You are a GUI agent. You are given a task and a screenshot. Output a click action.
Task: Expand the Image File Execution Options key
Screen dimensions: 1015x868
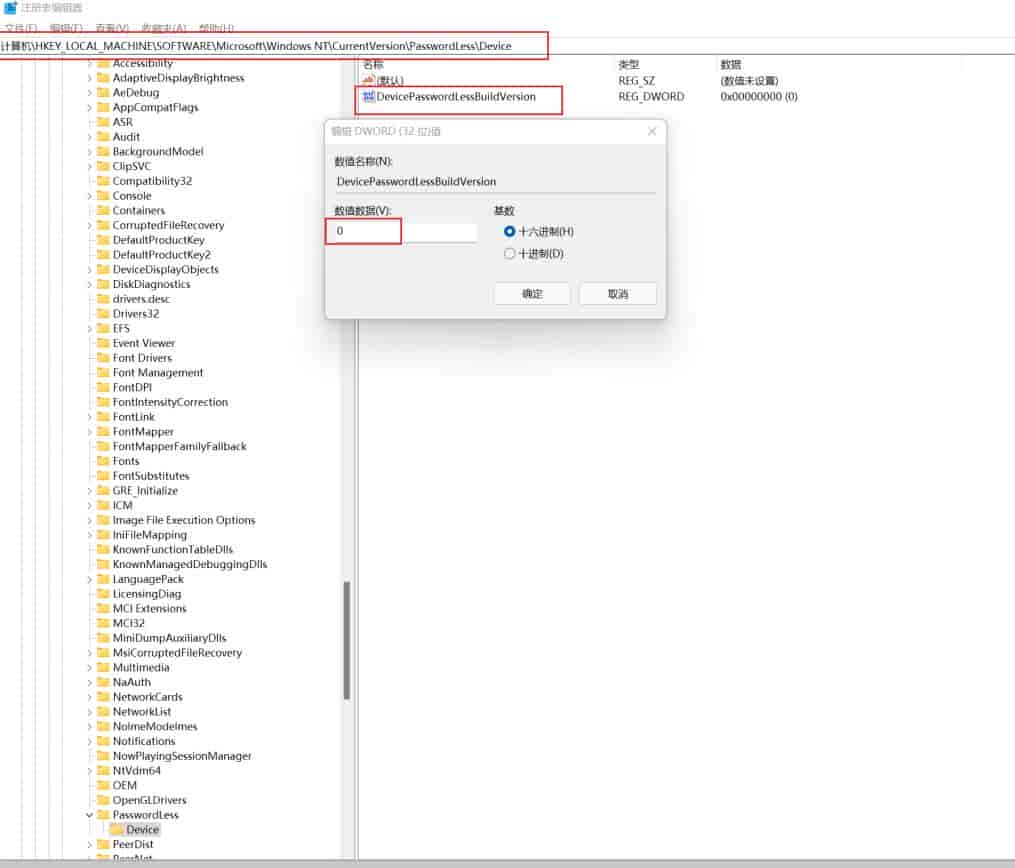pyautogui.click(x=89, y=520)
